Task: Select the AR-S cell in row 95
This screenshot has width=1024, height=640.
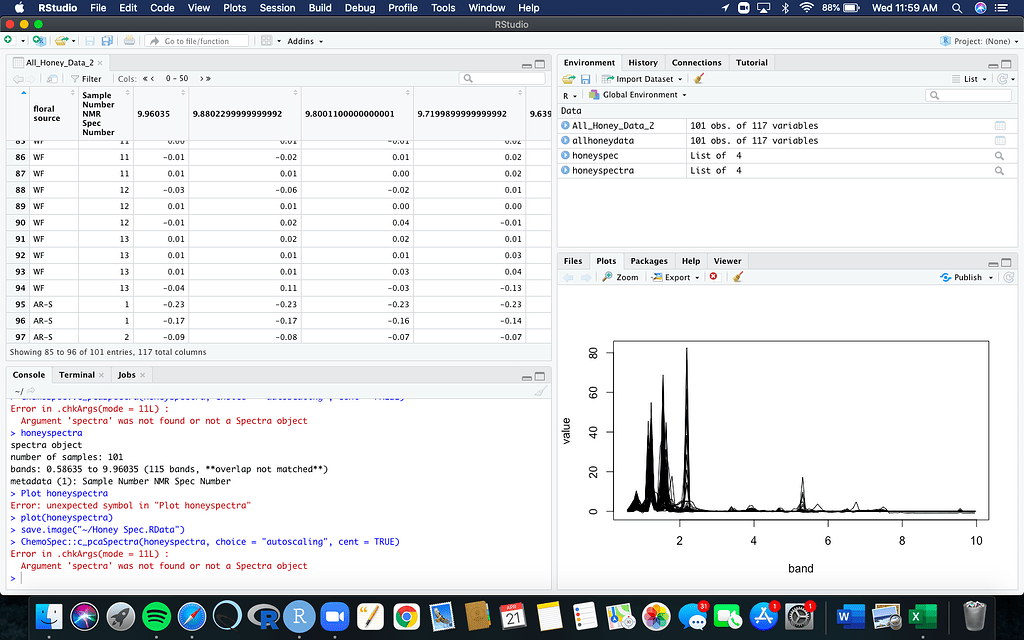Action: point(54,304)
